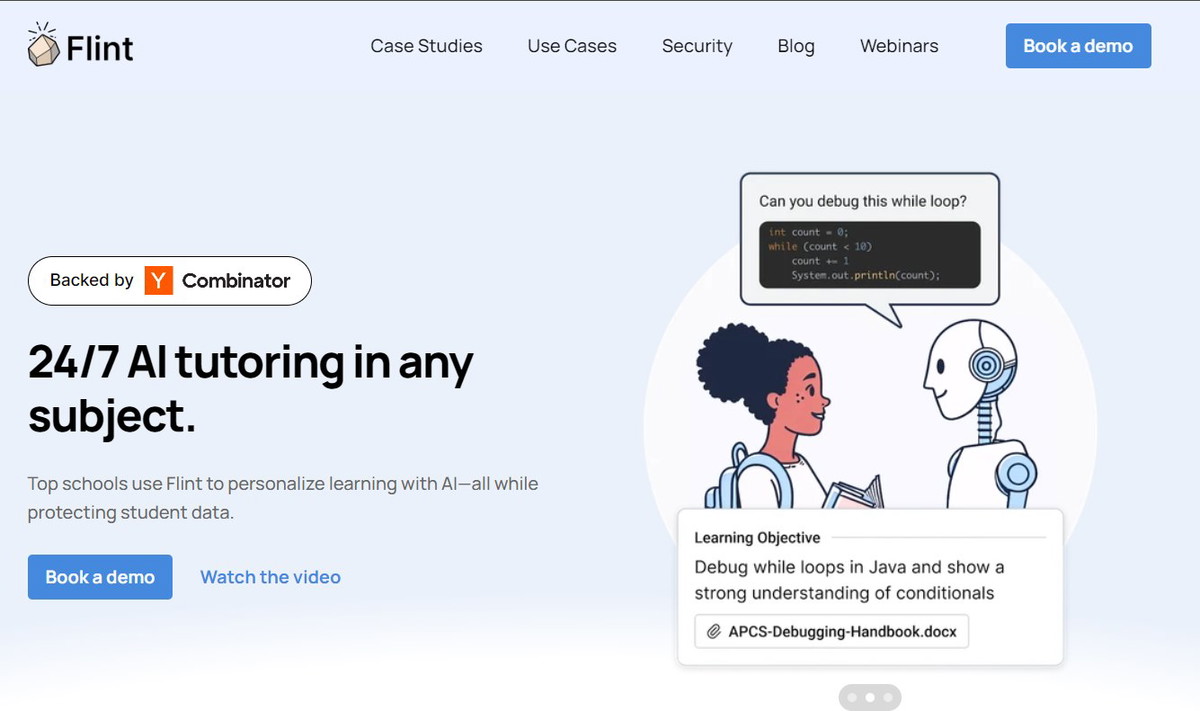Image resolution: width=1200 pixels, height=711 pixels.
Task: Select the active middle carousel dot
Action: click(x=870, y=697)
